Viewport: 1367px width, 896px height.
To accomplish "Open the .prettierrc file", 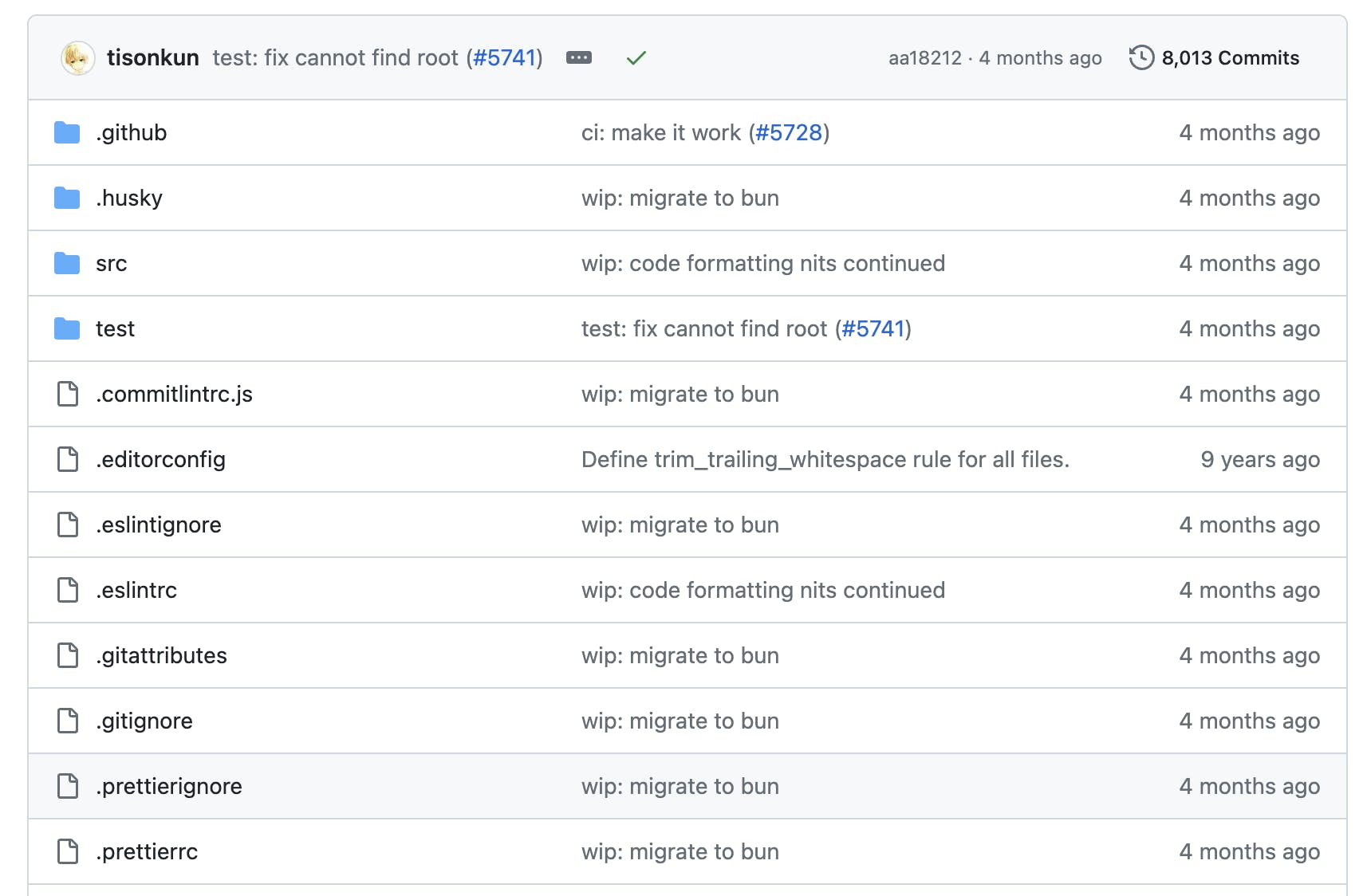I will [x=147, y=851].
